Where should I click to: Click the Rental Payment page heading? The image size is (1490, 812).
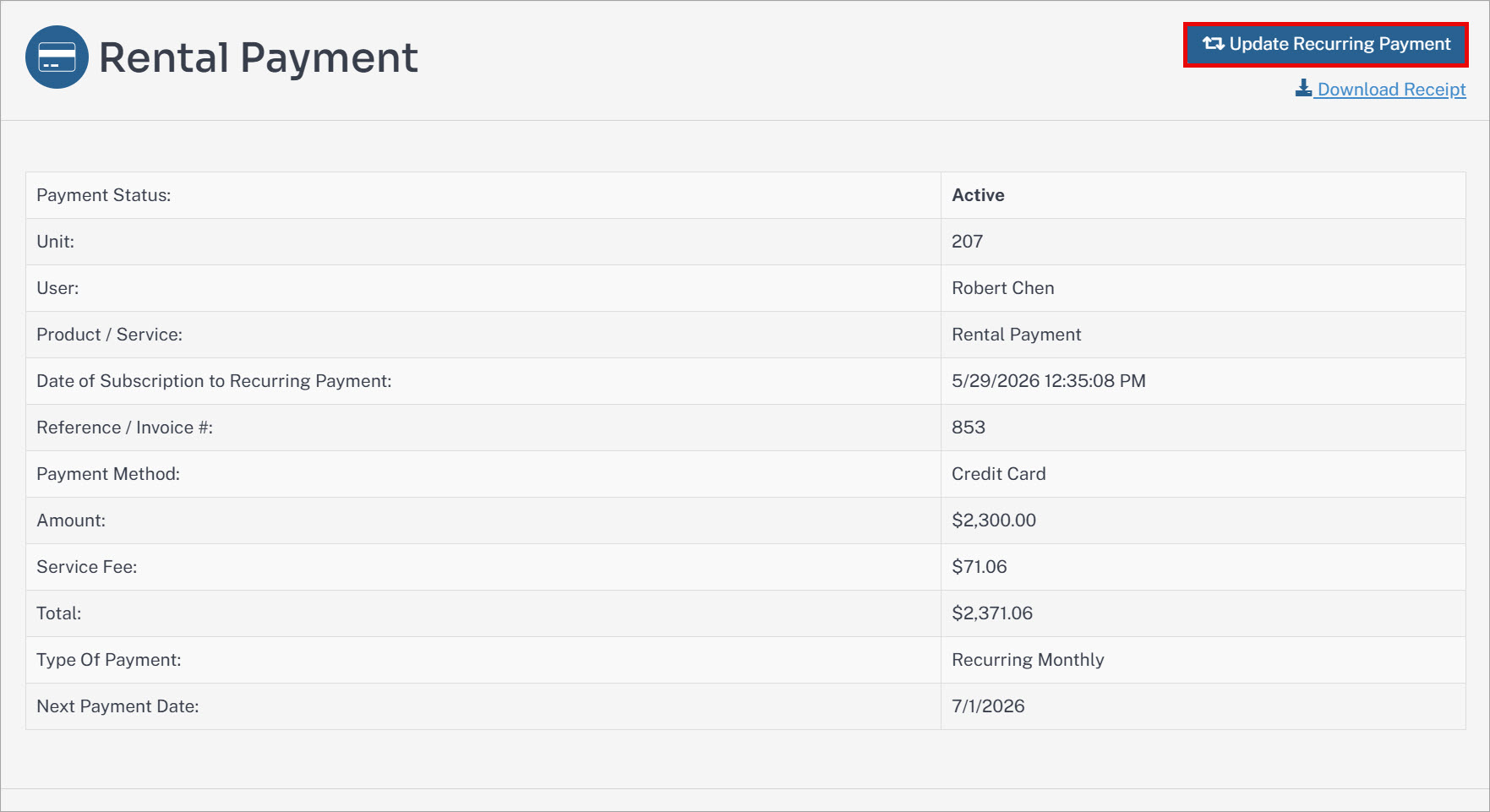pyautogui.click(x=259, y=57)
